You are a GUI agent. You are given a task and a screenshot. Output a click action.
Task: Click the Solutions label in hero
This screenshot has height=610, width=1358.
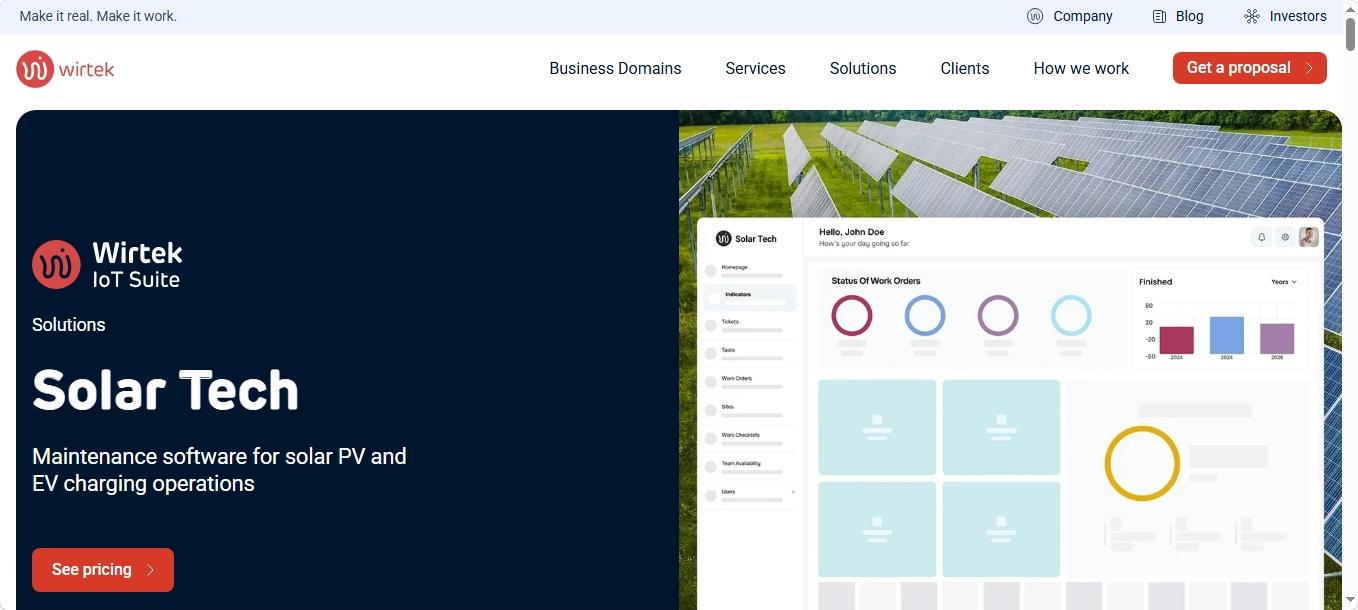[69, 325]
